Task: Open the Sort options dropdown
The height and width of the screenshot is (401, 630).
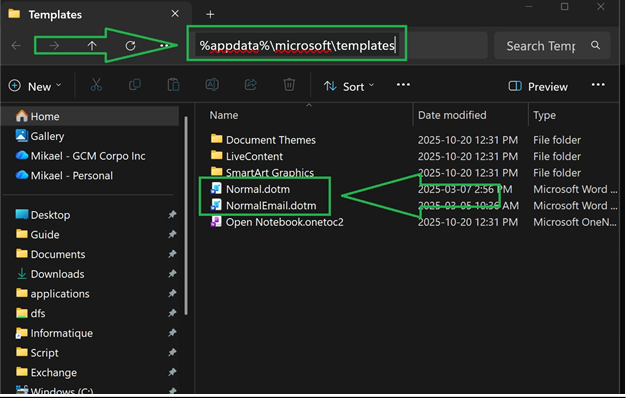Action: pos(349,86)
